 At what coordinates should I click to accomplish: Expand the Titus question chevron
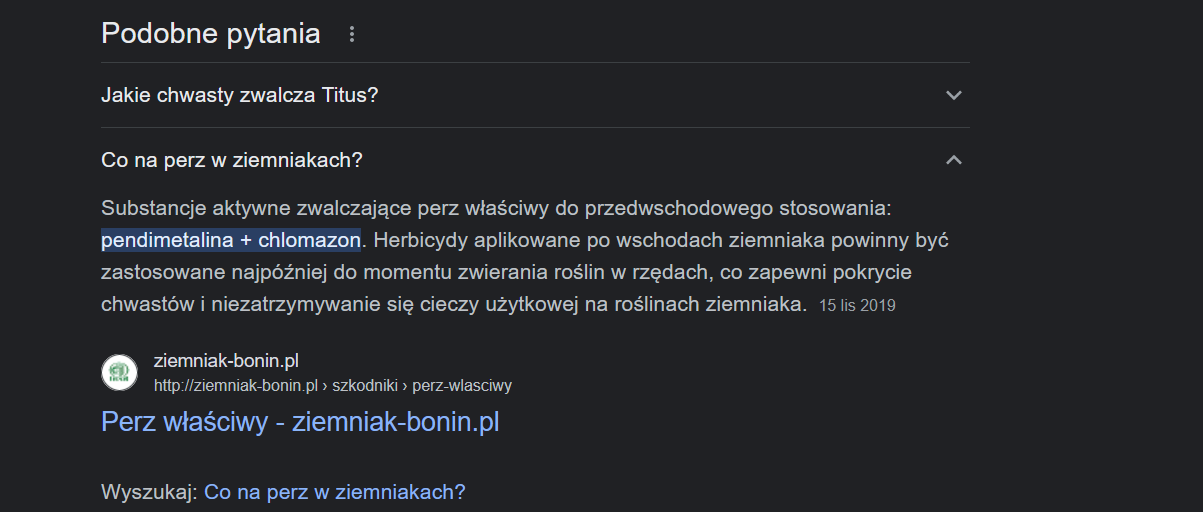pyautogui.click(x=953, y=96)
